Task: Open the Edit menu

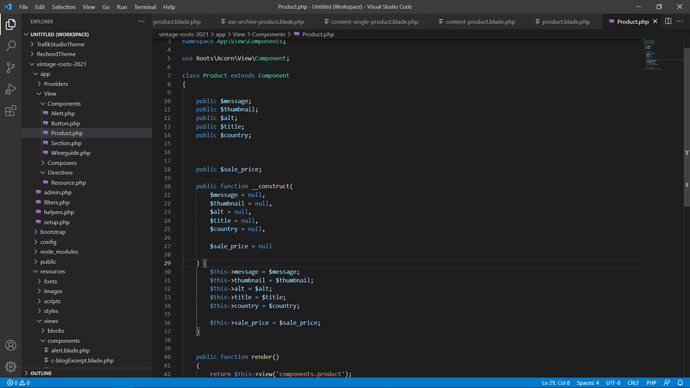Action: pyautogui.click(x=40, y=7)
